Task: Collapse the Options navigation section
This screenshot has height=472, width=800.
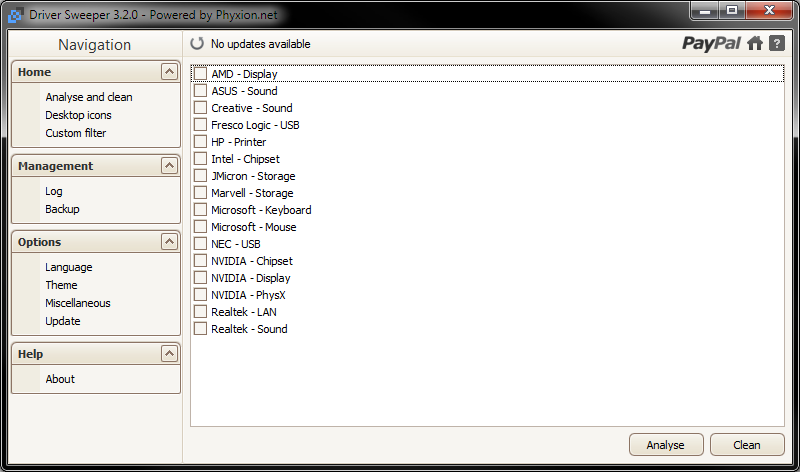Action: pos(169,241)
